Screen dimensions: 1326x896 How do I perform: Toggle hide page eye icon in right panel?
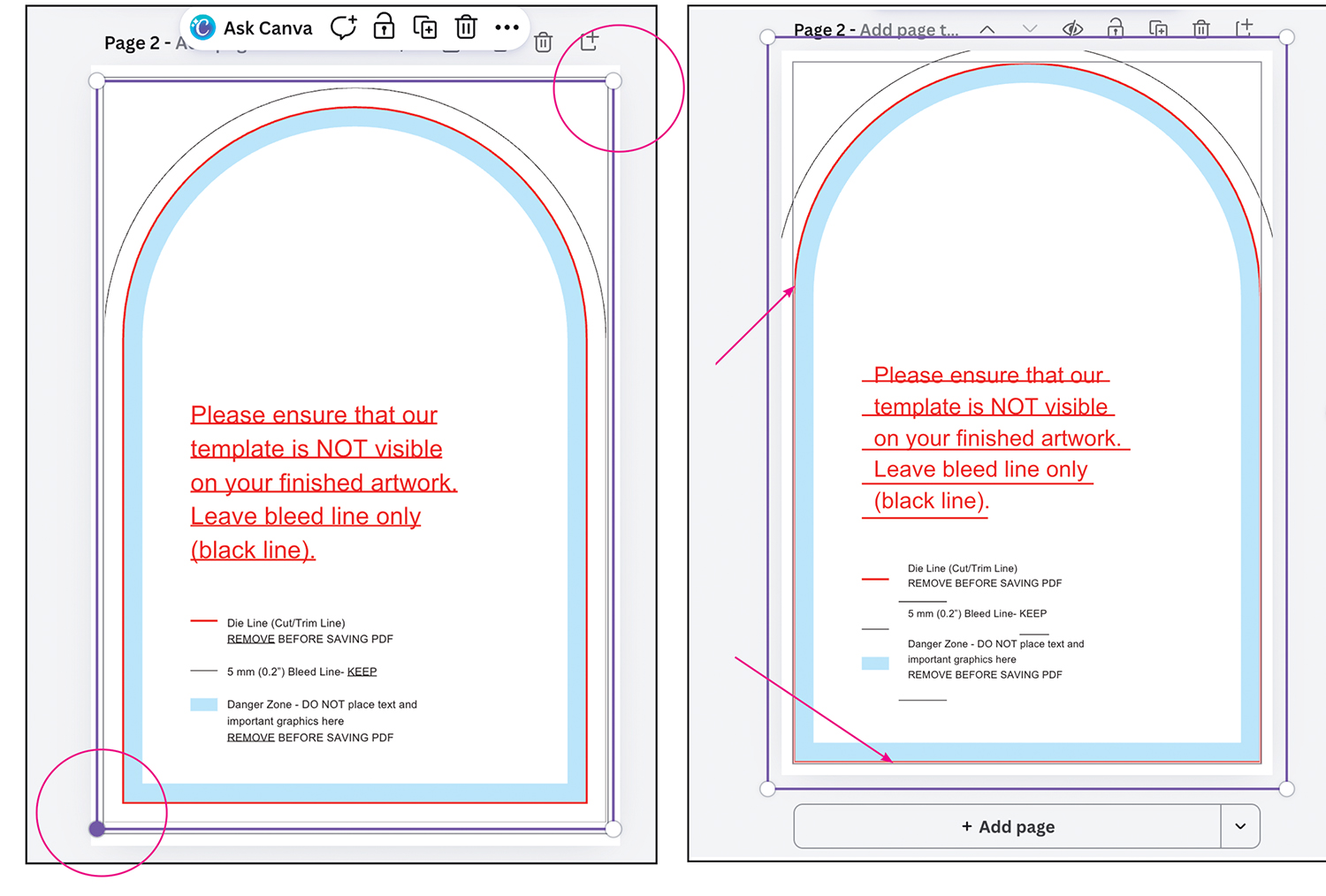[1072, 28]
